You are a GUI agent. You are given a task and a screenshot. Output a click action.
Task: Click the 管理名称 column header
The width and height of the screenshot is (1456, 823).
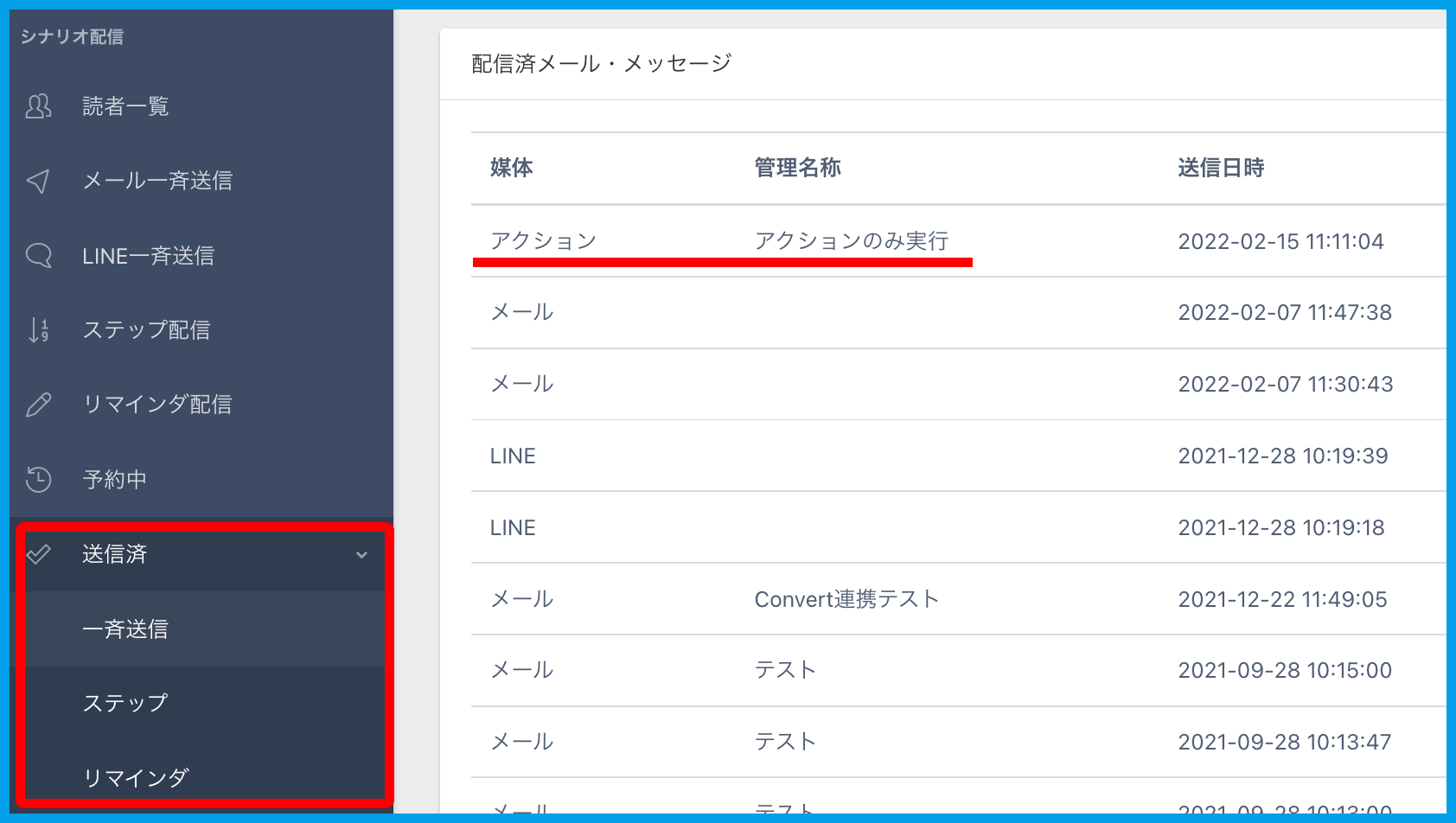point(797,168)
